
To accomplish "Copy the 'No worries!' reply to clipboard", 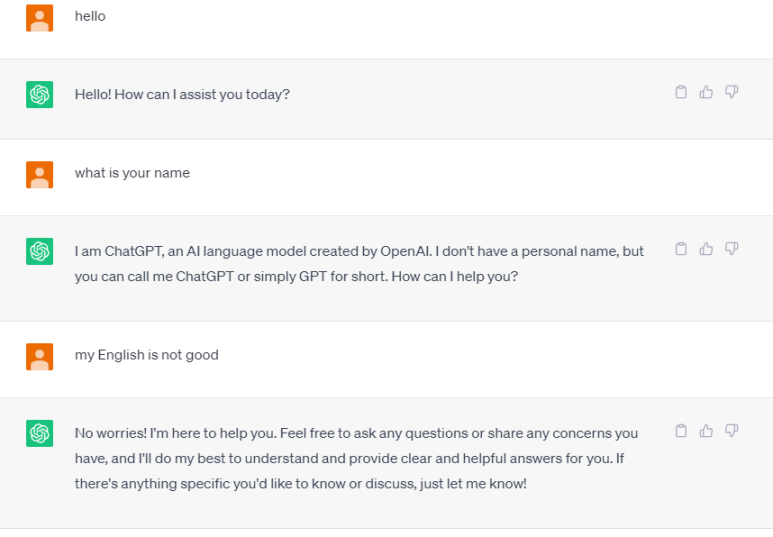I will 681,431.
